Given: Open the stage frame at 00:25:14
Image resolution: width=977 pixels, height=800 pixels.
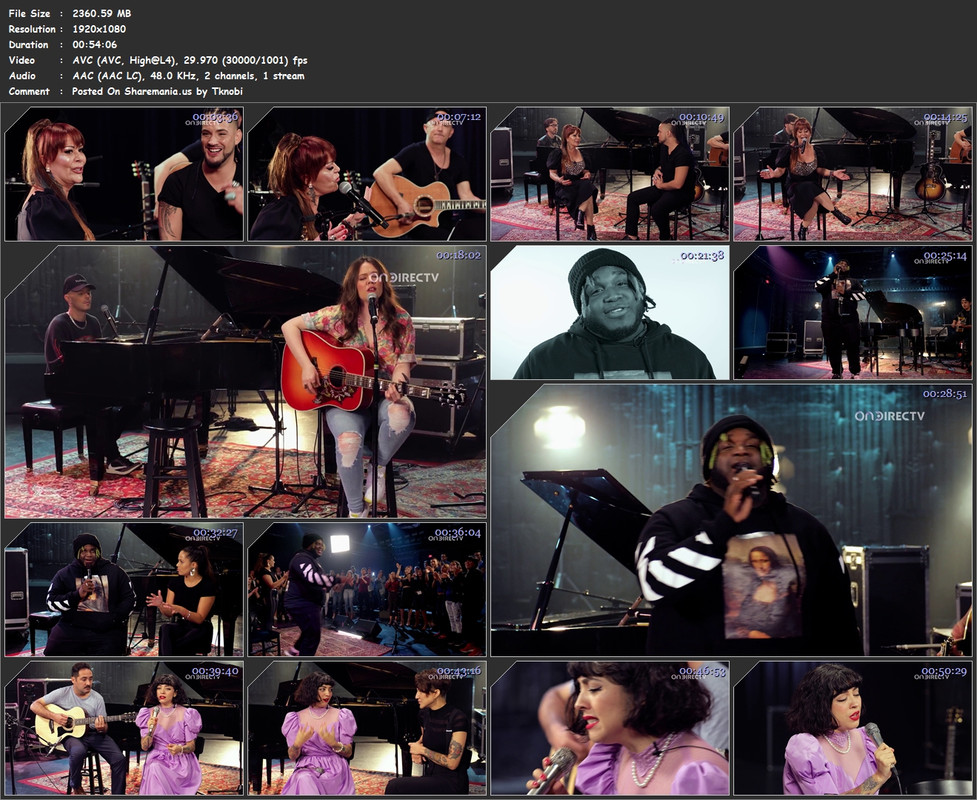Looking at the screenshot, I should tap(853, 313).
